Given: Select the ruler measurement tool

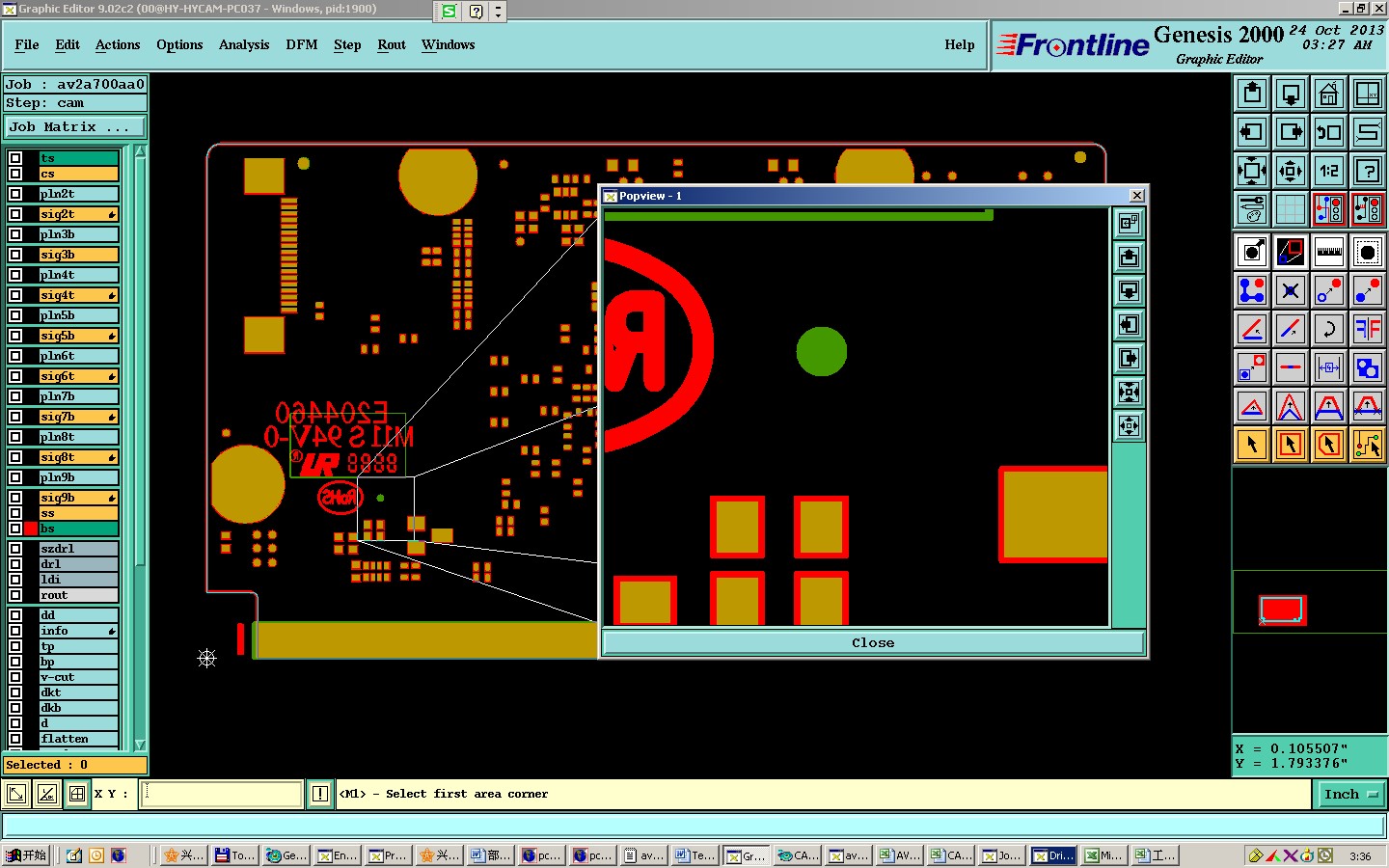Looking at the screenshot, I should [x=1329, y=252].
